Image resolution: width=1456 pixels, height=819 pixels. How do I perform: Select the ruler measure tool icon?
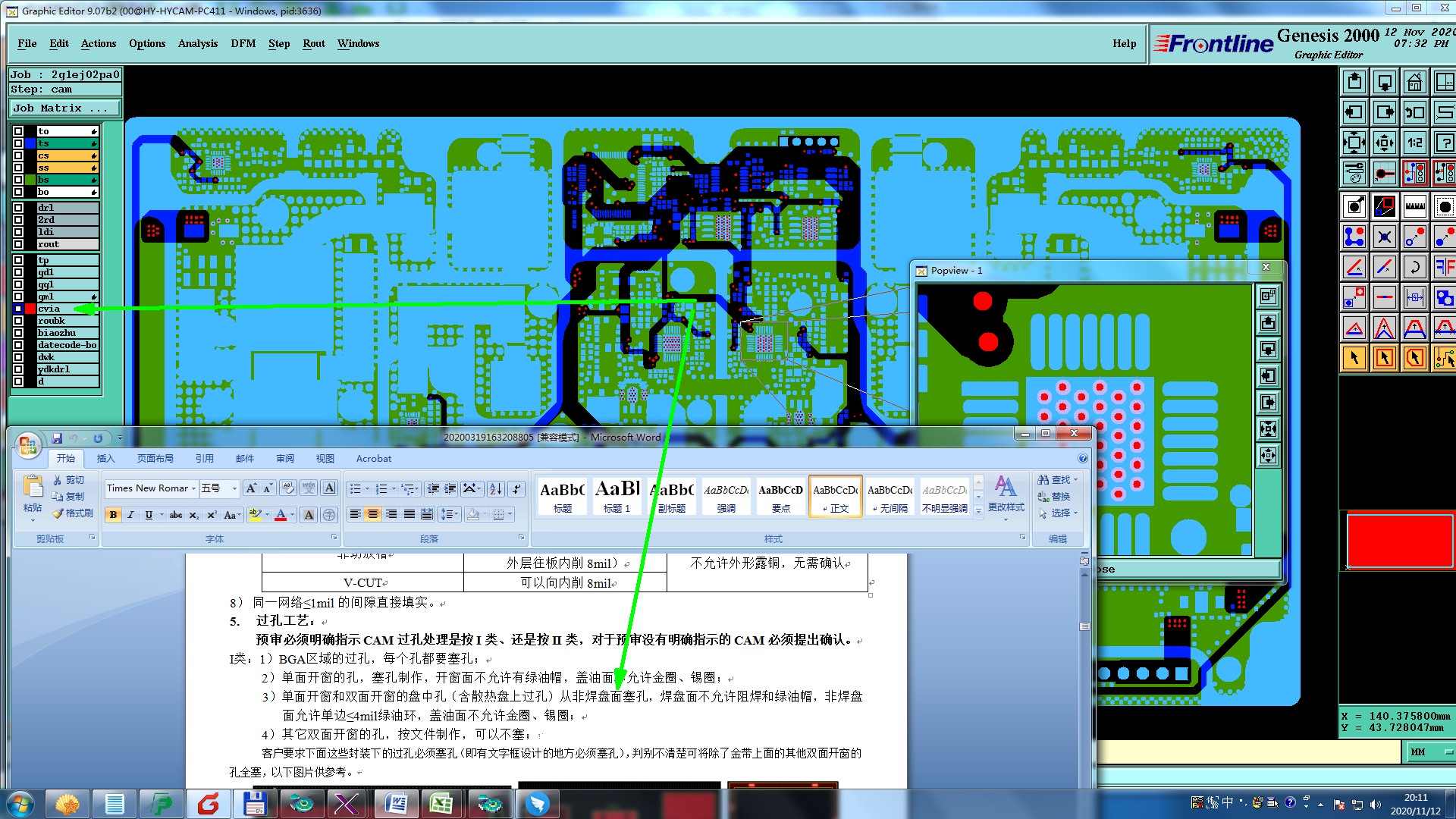pos(1414,206)
